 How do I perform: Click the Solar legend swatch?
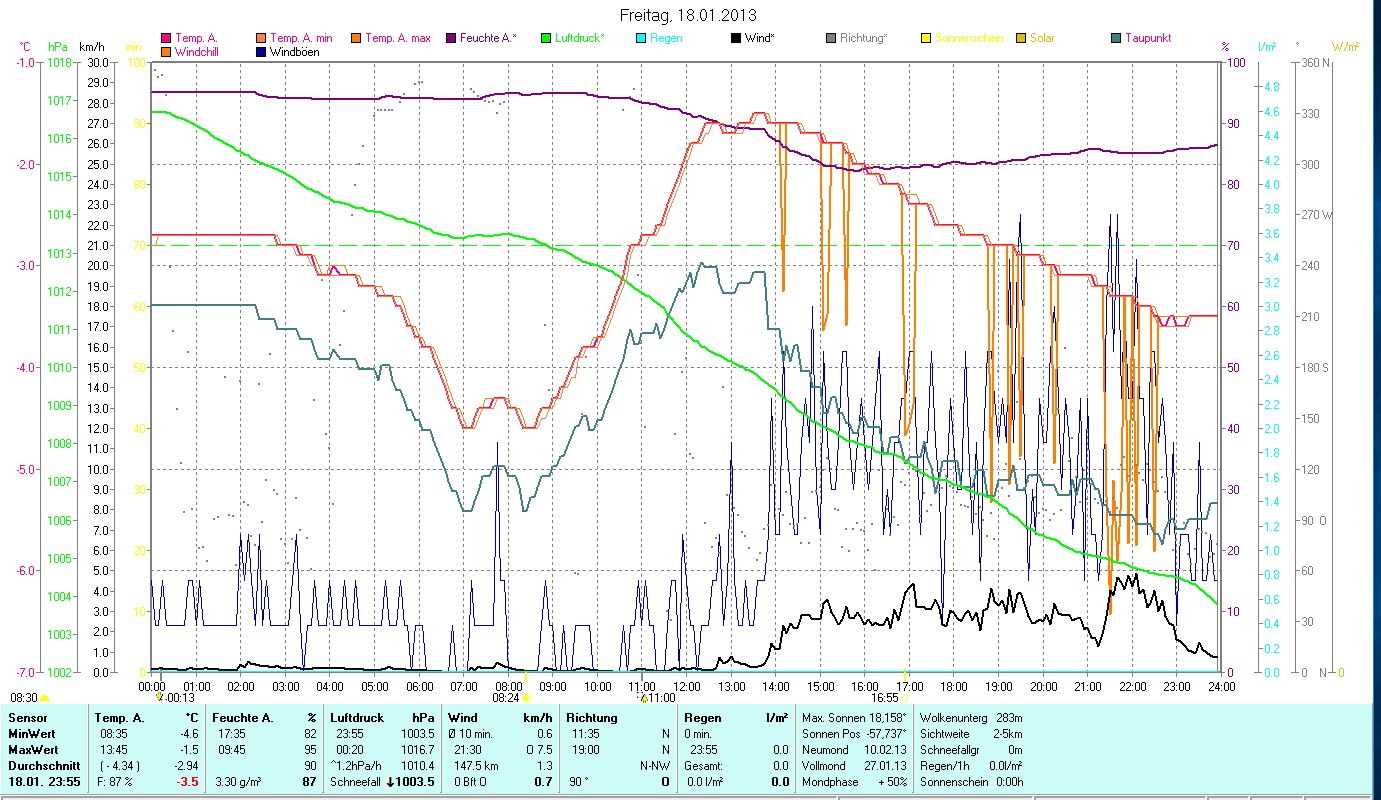[1021, 38]
